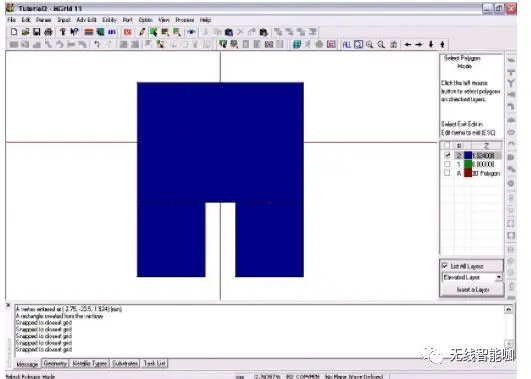Screen dimensions: 531x379
Task: Click the Y-junction icon in right toolbar
Action: tap(511, 83)
